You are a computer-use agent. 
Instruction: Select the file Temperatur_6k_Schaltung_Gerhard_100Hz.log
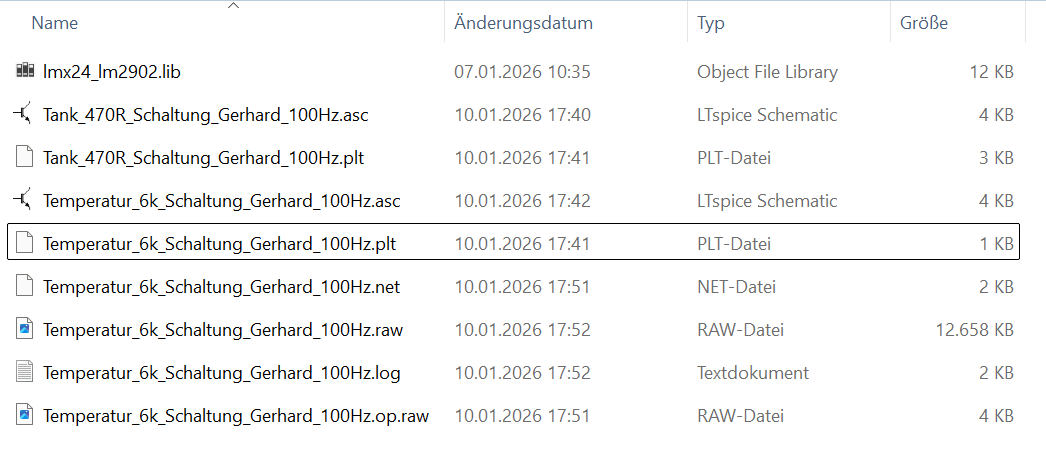[221, 373]
